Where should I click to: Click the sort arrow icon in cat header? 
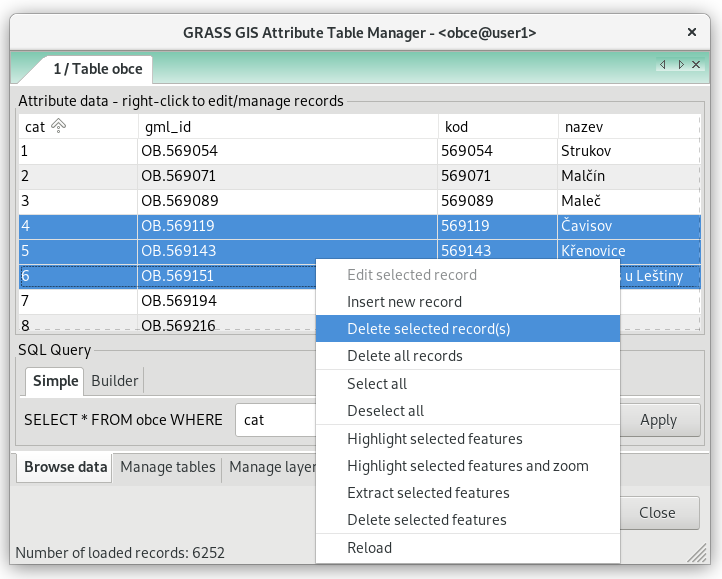coord(58,126)
